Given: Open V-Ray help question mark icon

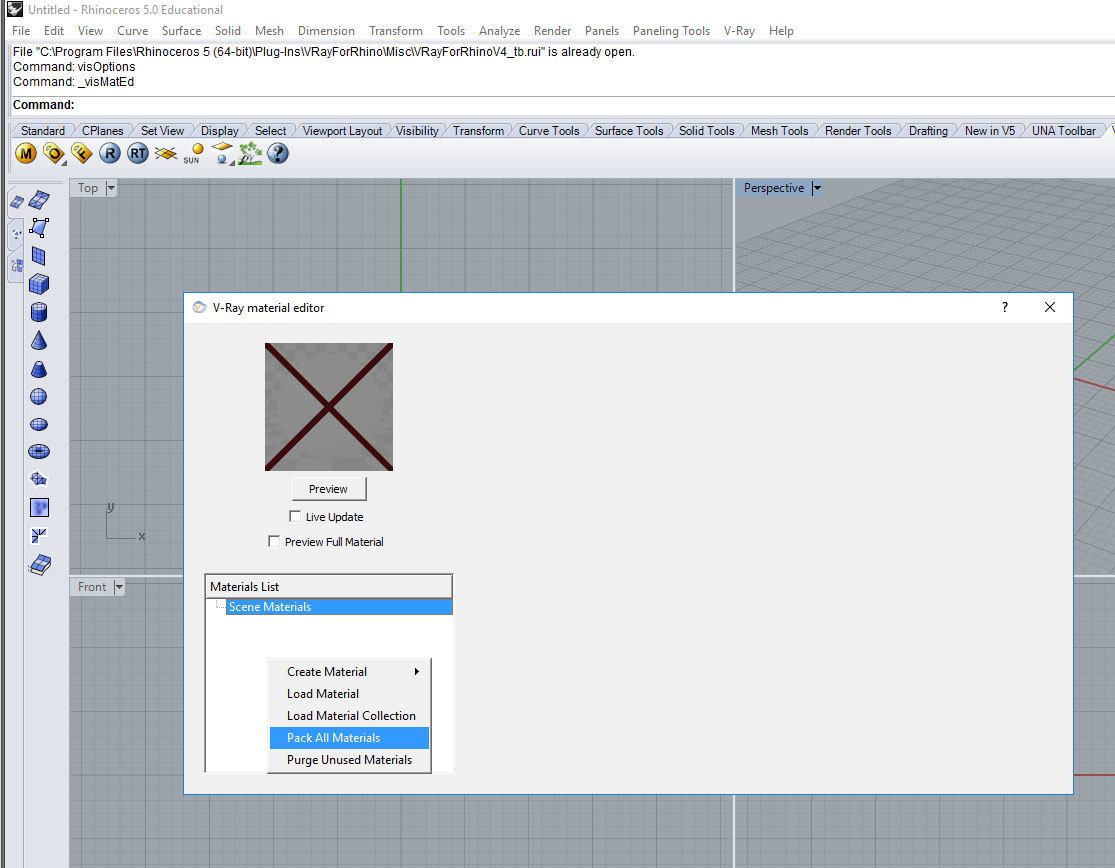Looking at the screenshot, I should coord(278,154).
